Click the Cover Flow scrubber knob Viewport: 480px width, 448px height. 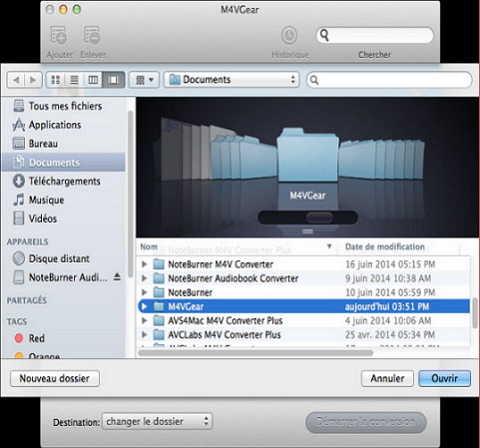(x=319, y=218)
